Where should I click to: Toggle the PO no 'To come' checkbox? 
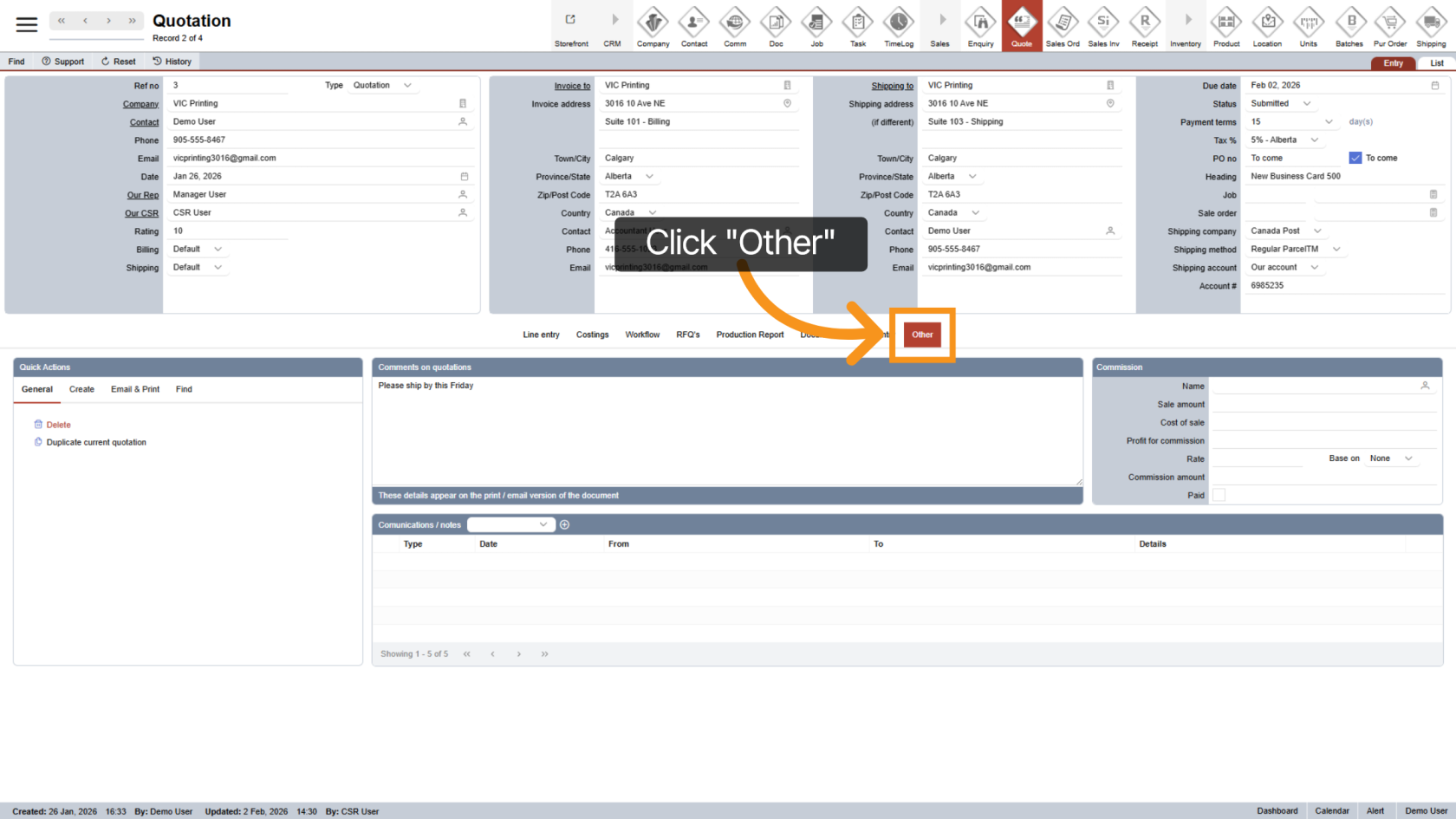point(1355,158)
